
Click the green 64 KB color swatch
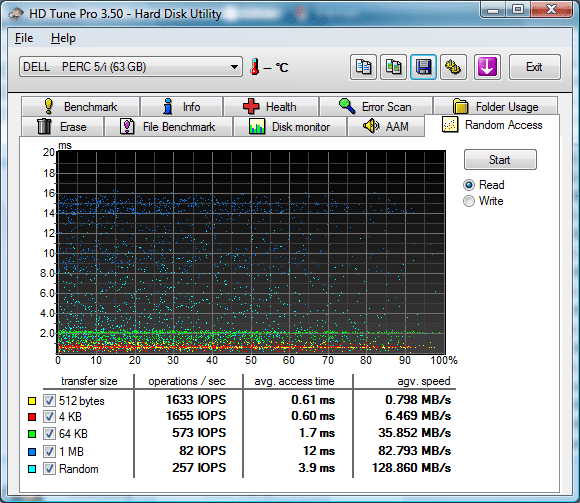32,433
